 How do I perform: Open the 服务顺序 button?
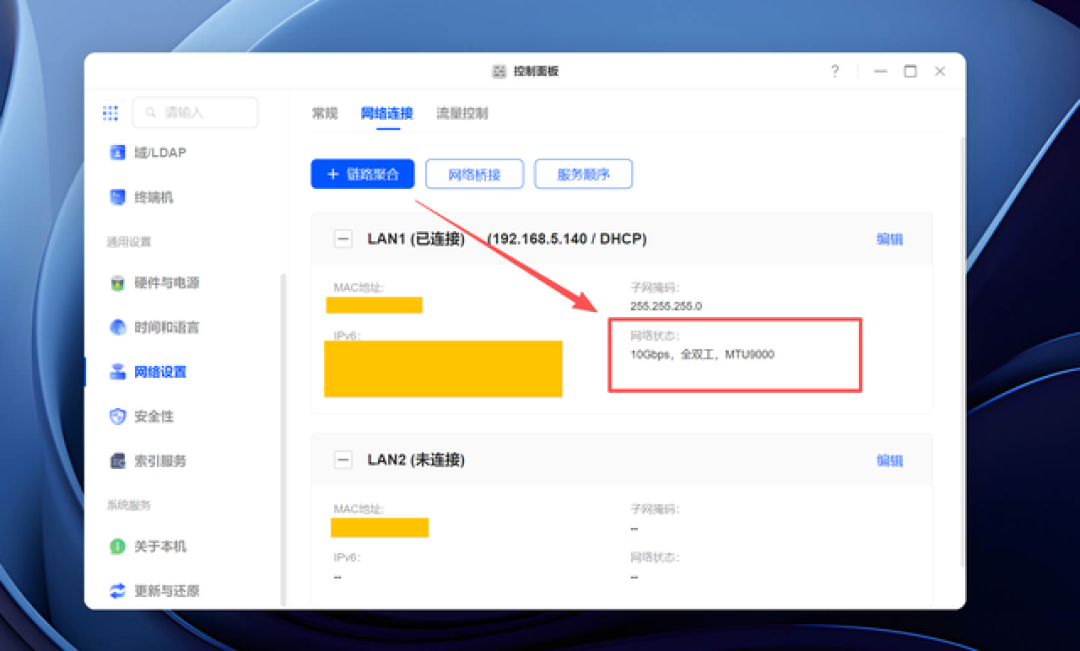583,174
